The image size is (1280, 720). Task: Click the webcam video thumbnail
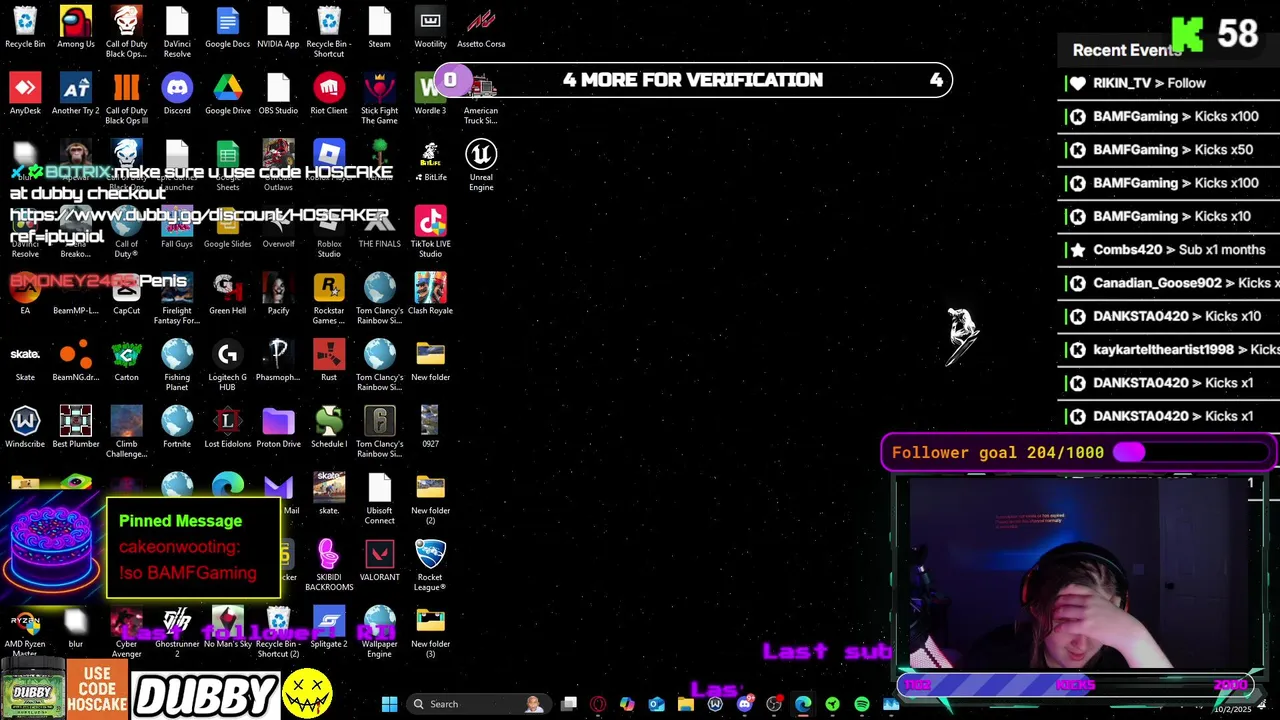click(1079, 572)
